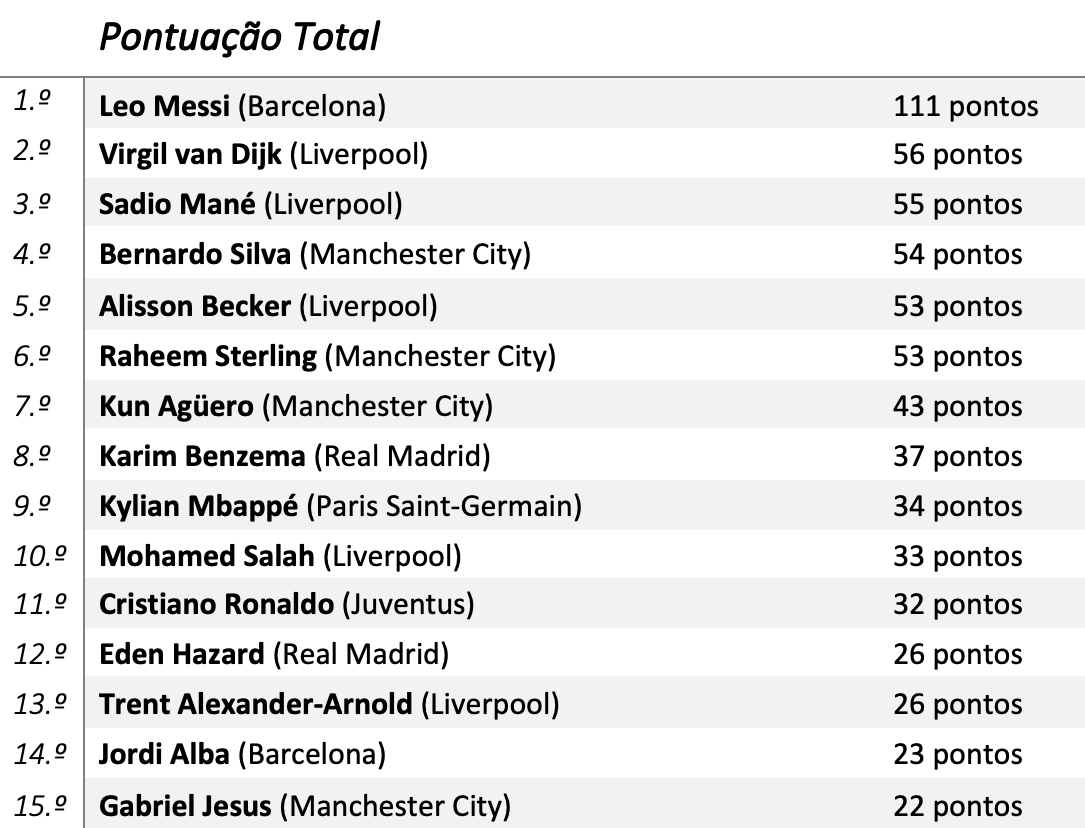This screenshot has height=828, width=1085.
Task: Click on Cristiano Ronaldo (Juventus)
Action: coord(286,605)
